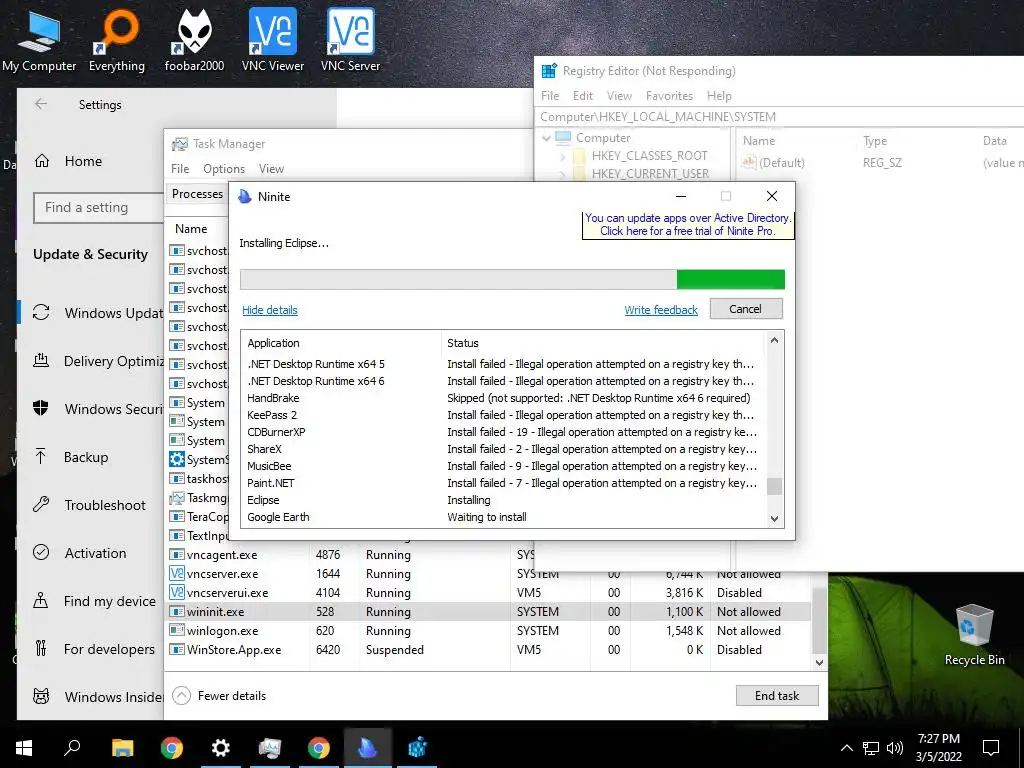1024x768 pixels.
Task: Open taskbar search magnifier
Action: 72,748
